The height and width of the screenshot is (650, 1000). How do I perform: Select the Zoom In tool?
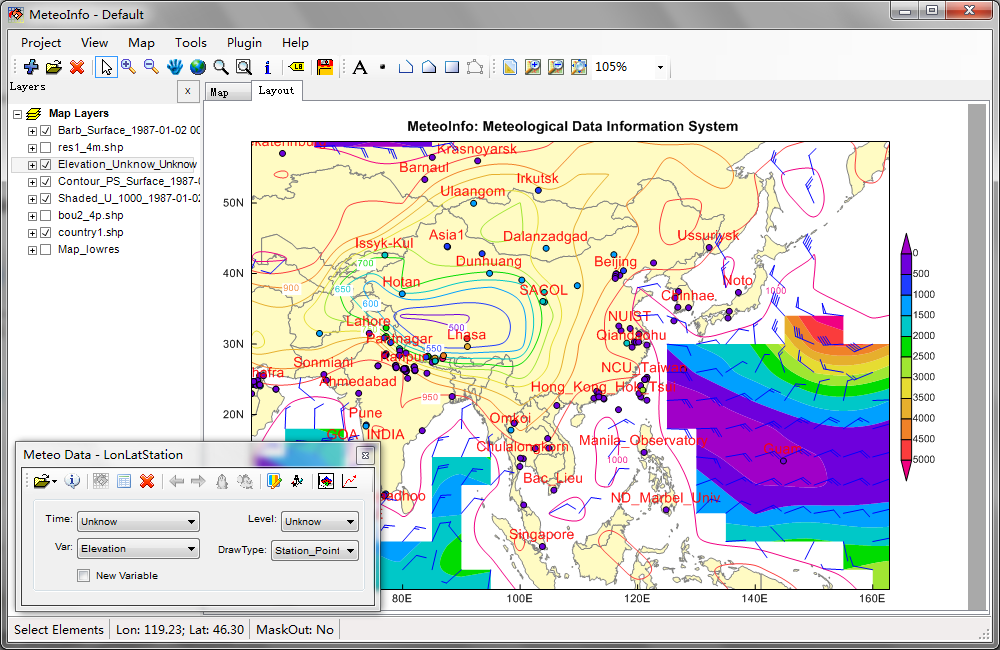click(x=129, y=66)
